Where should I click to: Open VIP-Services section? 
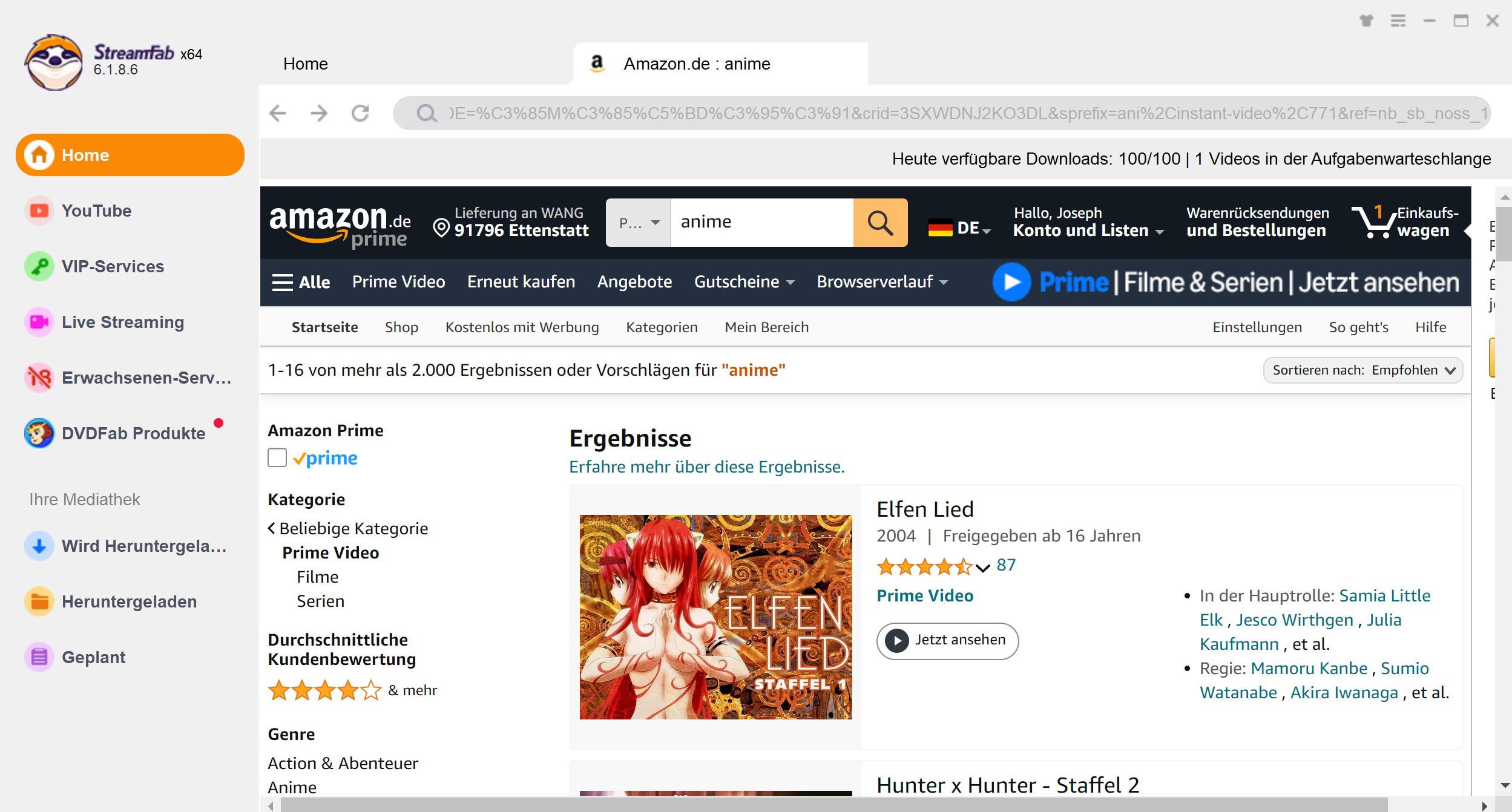pyautogui.click(x=113, y=265)
